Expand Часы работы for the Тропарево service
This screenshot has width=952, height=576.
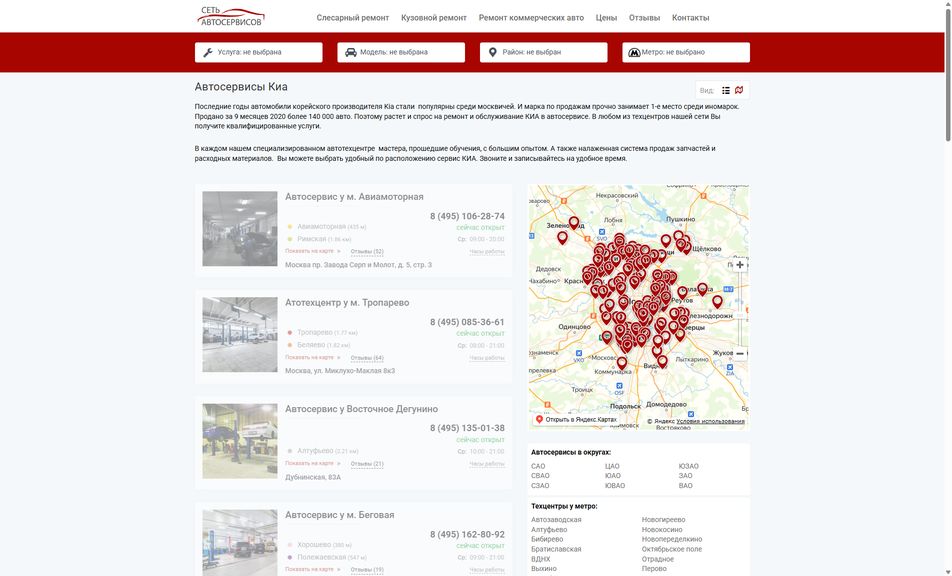[487, 357]
